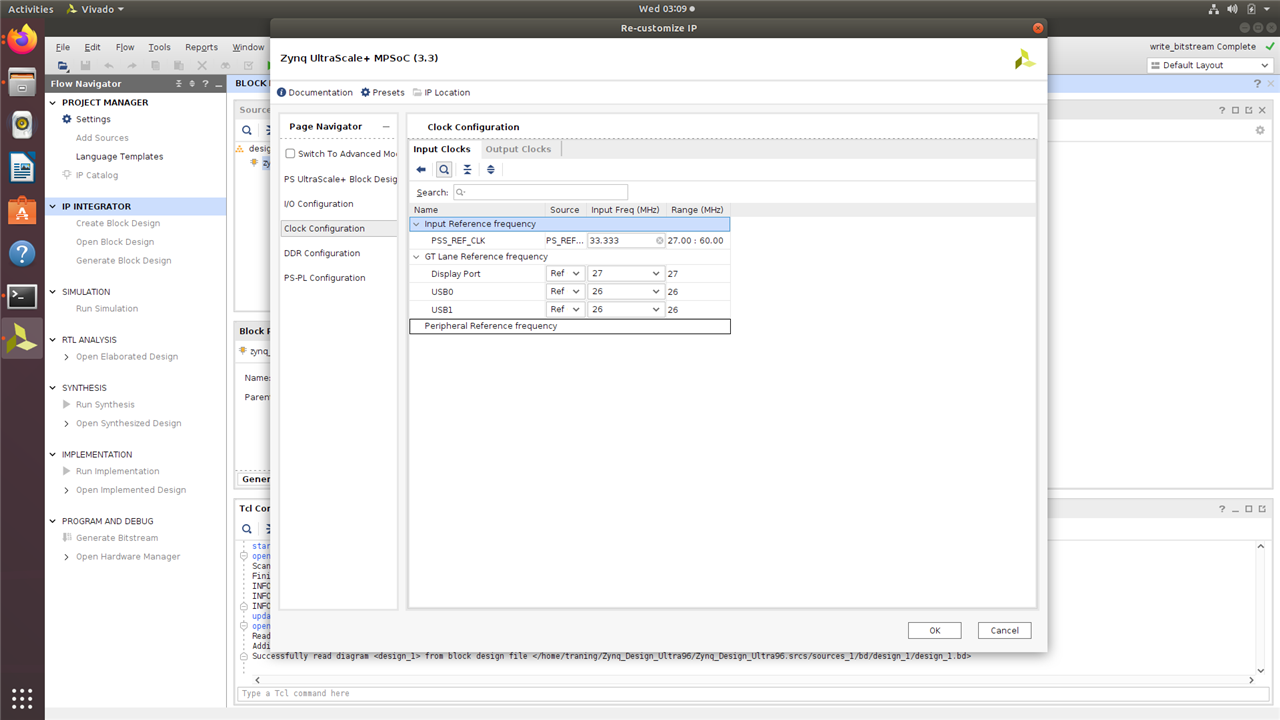Open the Default Layout dropdown
This screenshot has width=1280, height=720.
coord(1209,65)
